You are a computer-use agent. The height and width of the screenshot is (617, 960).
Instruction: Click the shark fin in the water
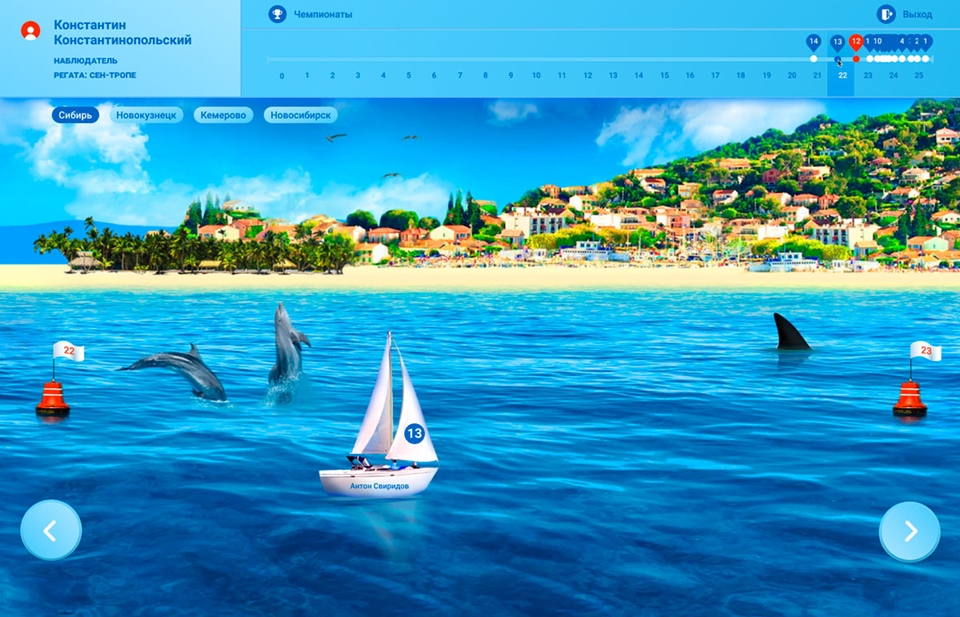(791, 333)
